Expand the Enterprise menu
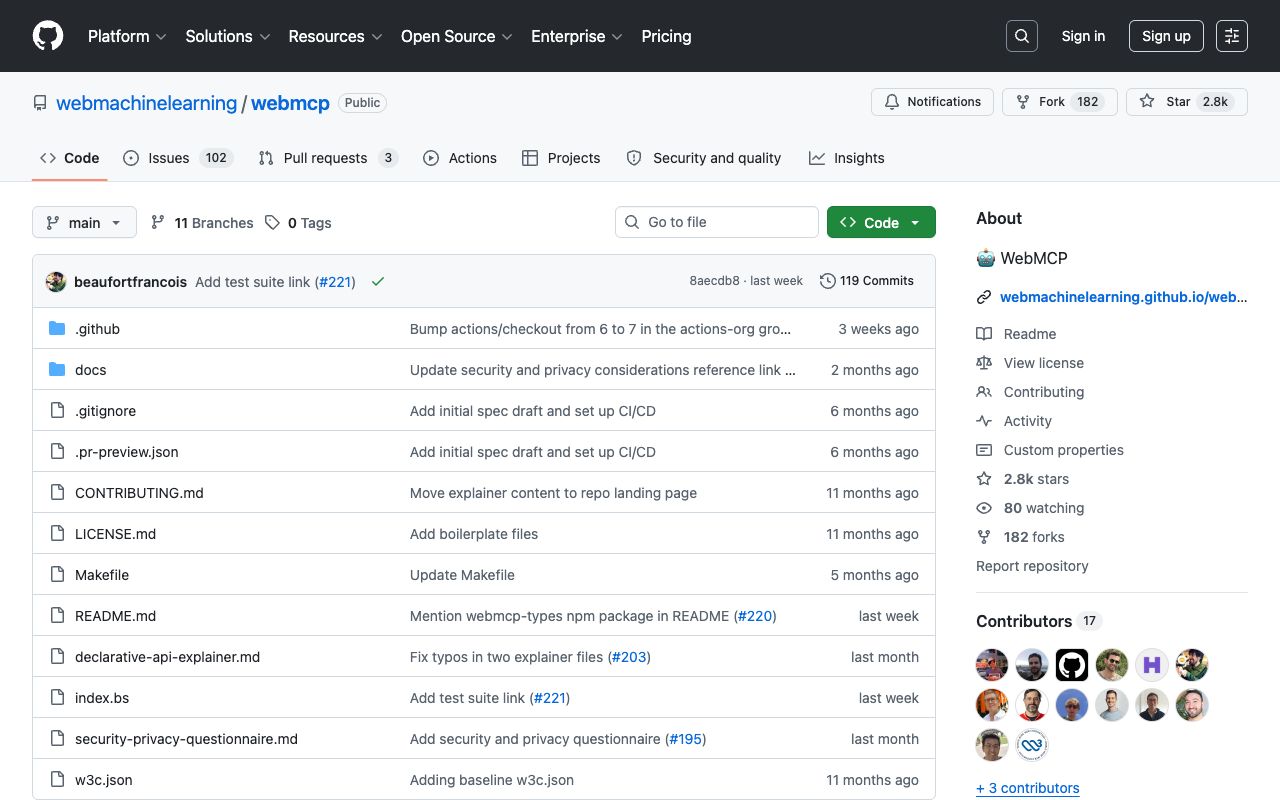The width and height of the screenshot is (1280, 800). tap(576, 36)
